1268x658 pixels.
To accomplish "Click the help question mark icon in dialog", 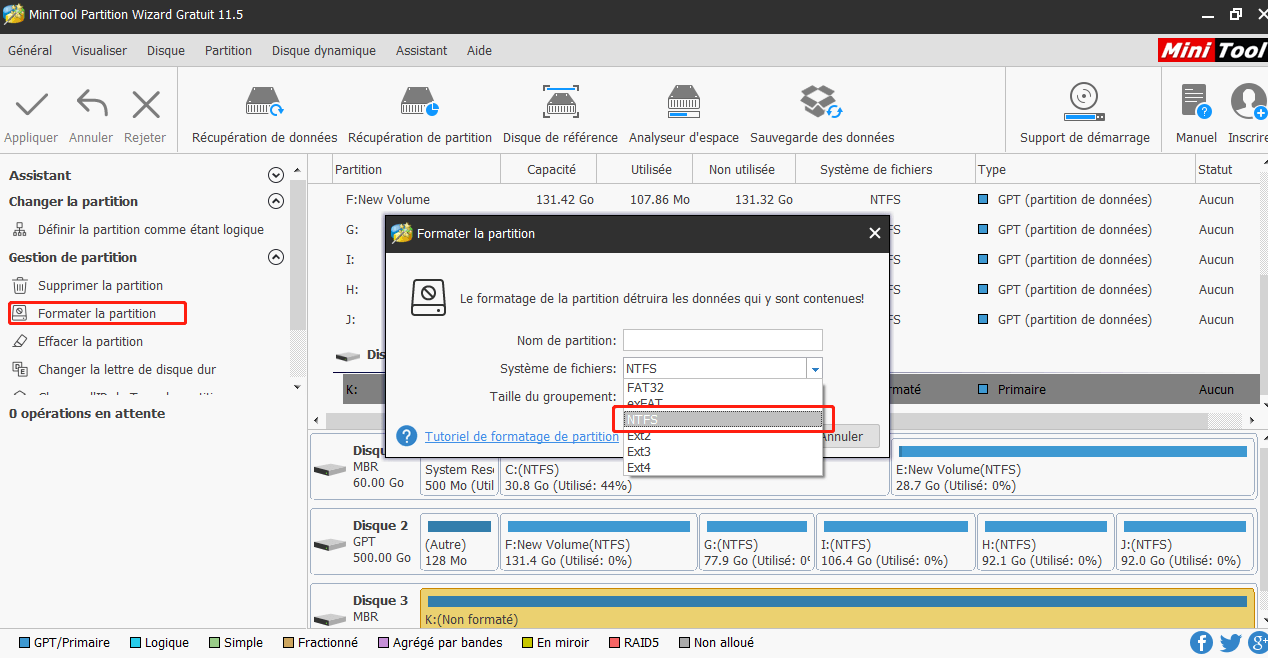I will [x=406, y=436].
